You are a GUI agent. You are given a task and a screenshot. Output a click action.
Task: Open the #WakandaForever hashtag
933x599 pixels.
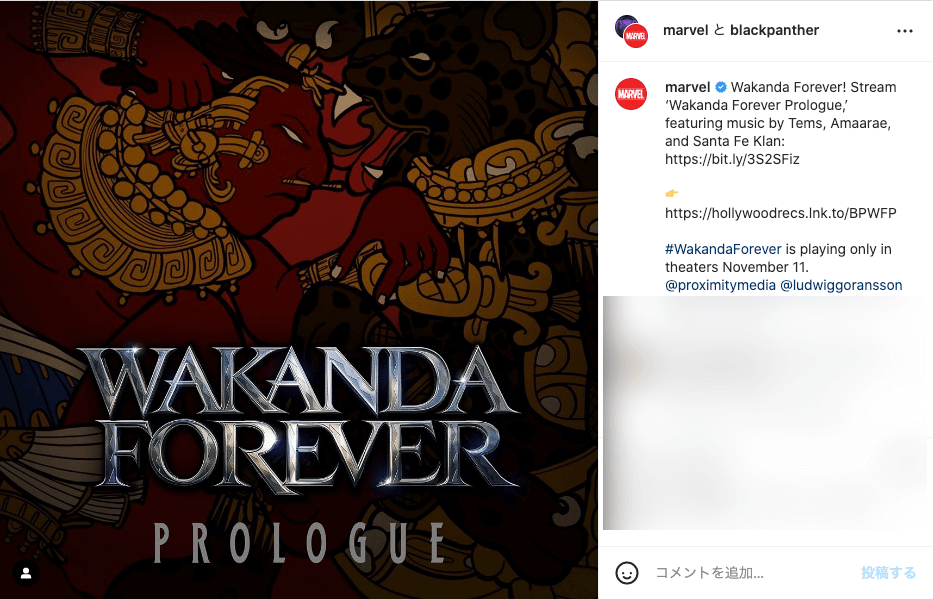pos(723,249)
